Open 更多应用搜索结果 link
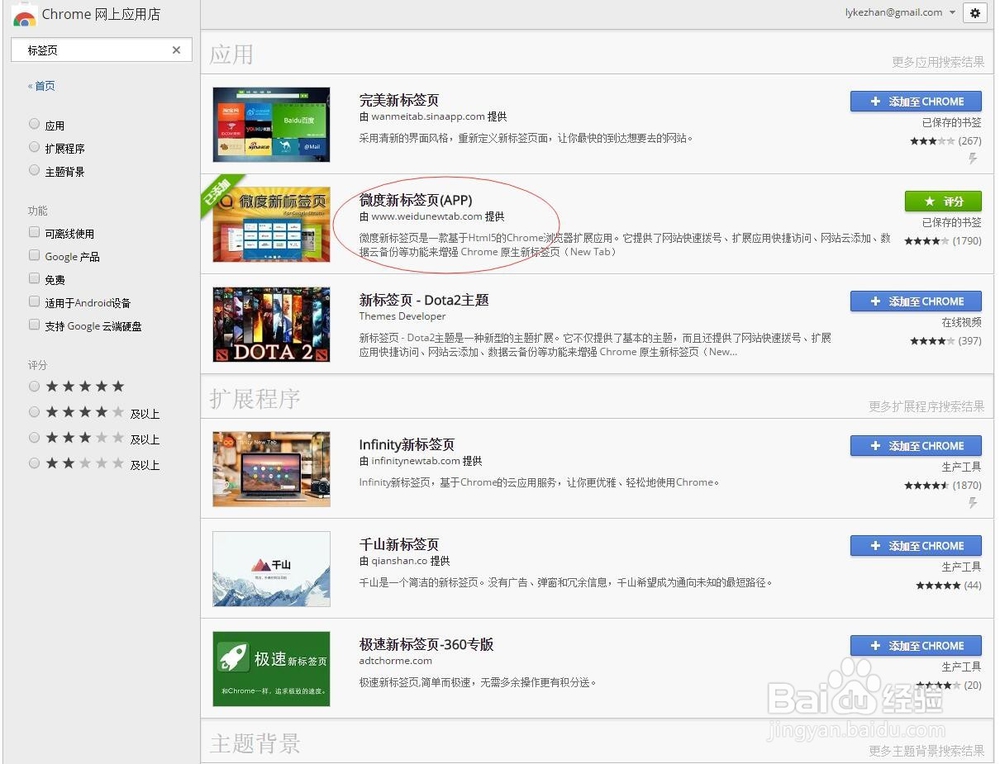This screenshot has width=1000, height=764. pos(938,62)
